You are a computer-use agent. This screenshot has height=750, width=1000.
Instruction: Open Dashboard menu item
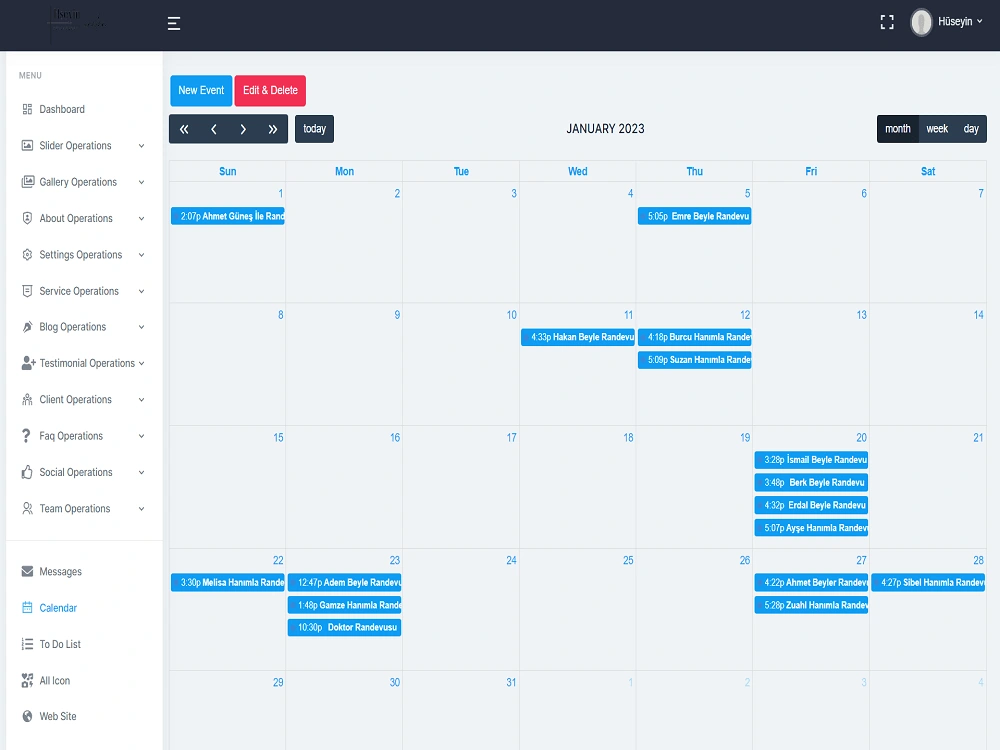[62, 109]
